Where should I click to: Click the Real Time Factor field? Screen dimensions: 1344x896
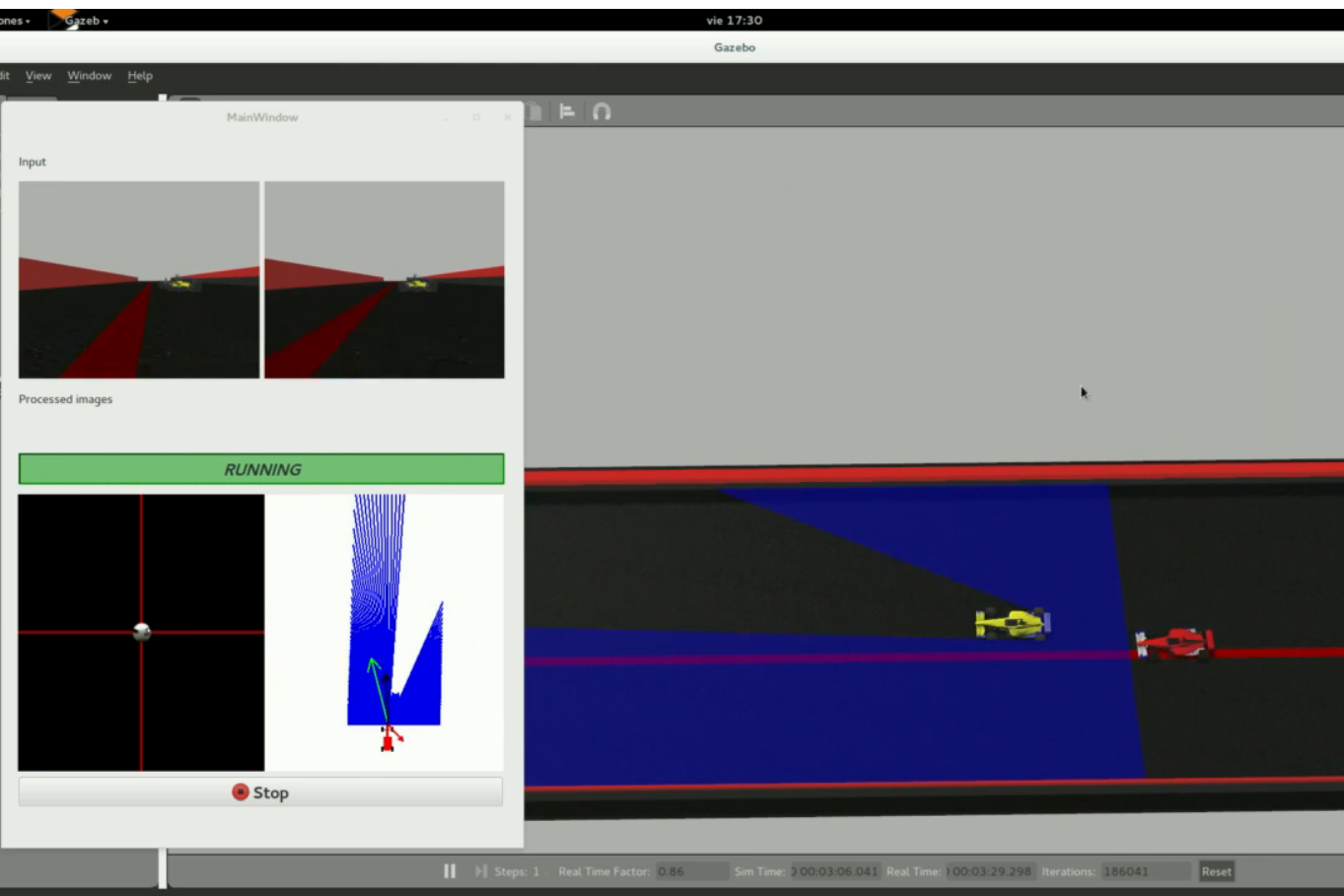pos(692,871)
